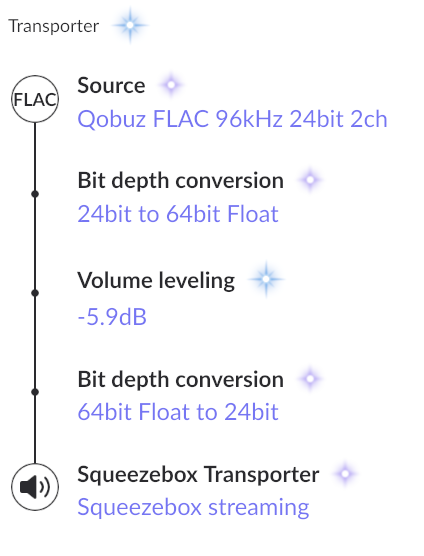Click the Source heading

(111, 85)
